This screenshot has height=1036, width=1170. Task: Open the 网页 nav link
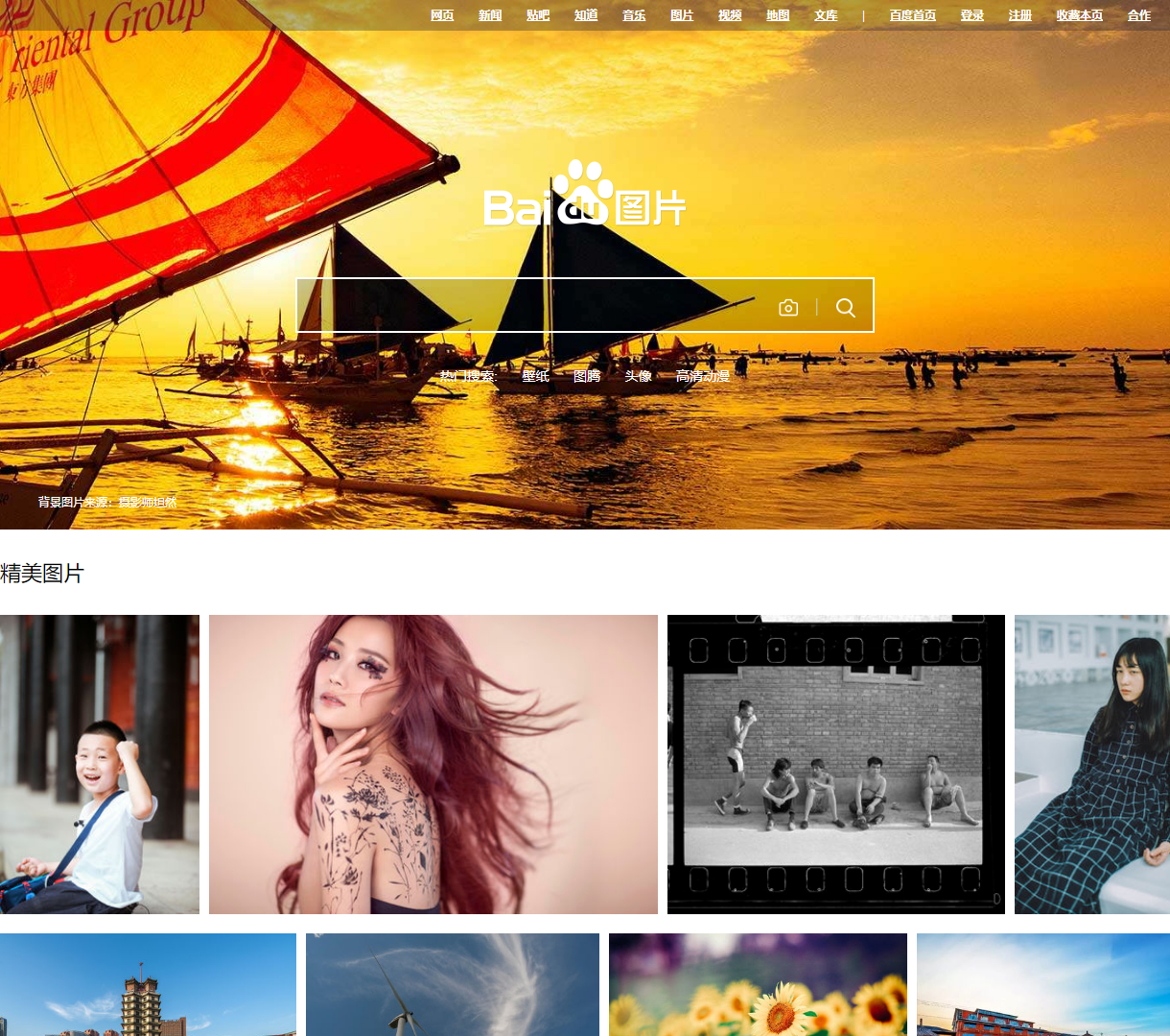click(442, 15)
